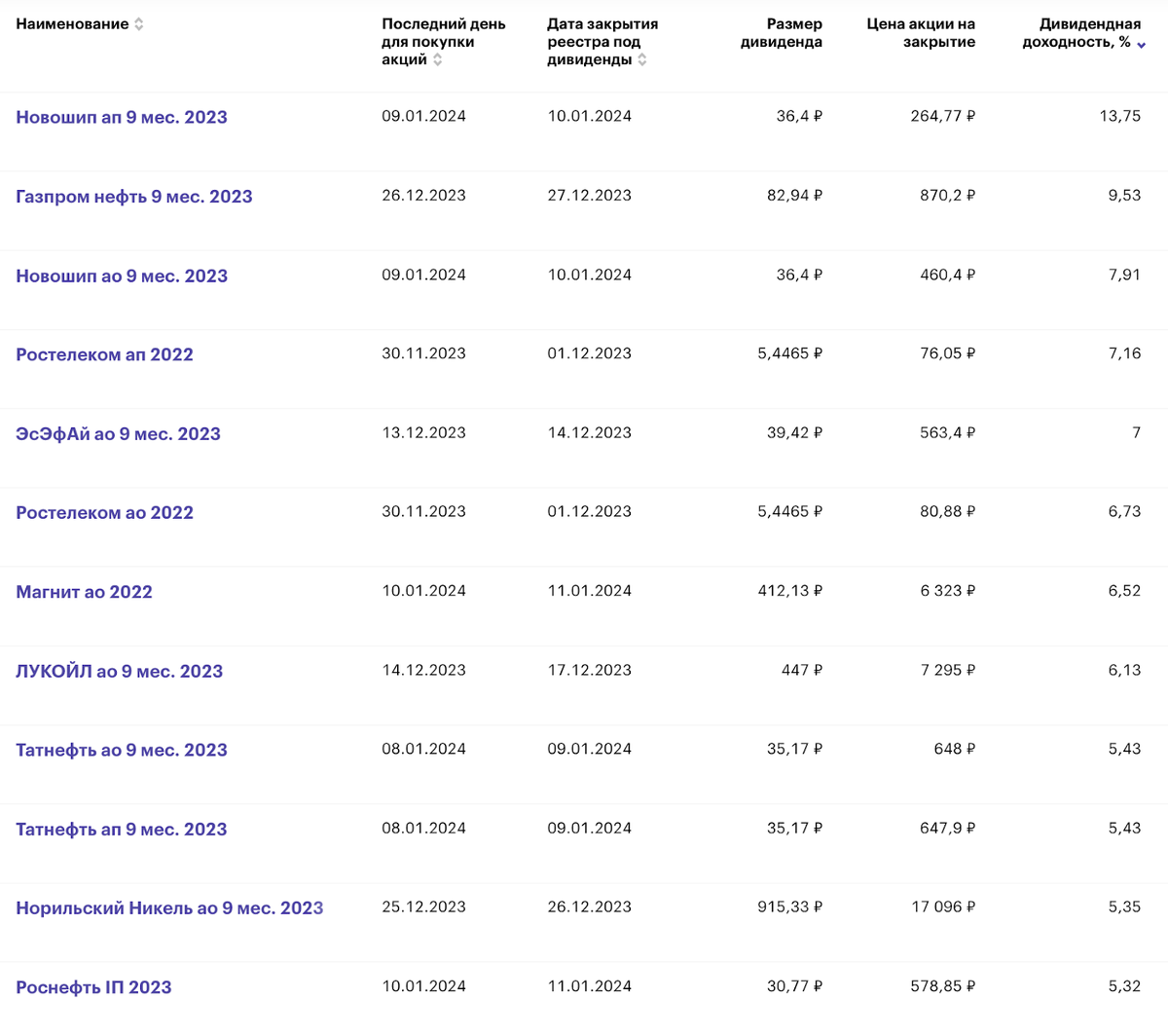Select dividend amount 30,77 ₽
1168x1036 pixels.
point(795,986)
